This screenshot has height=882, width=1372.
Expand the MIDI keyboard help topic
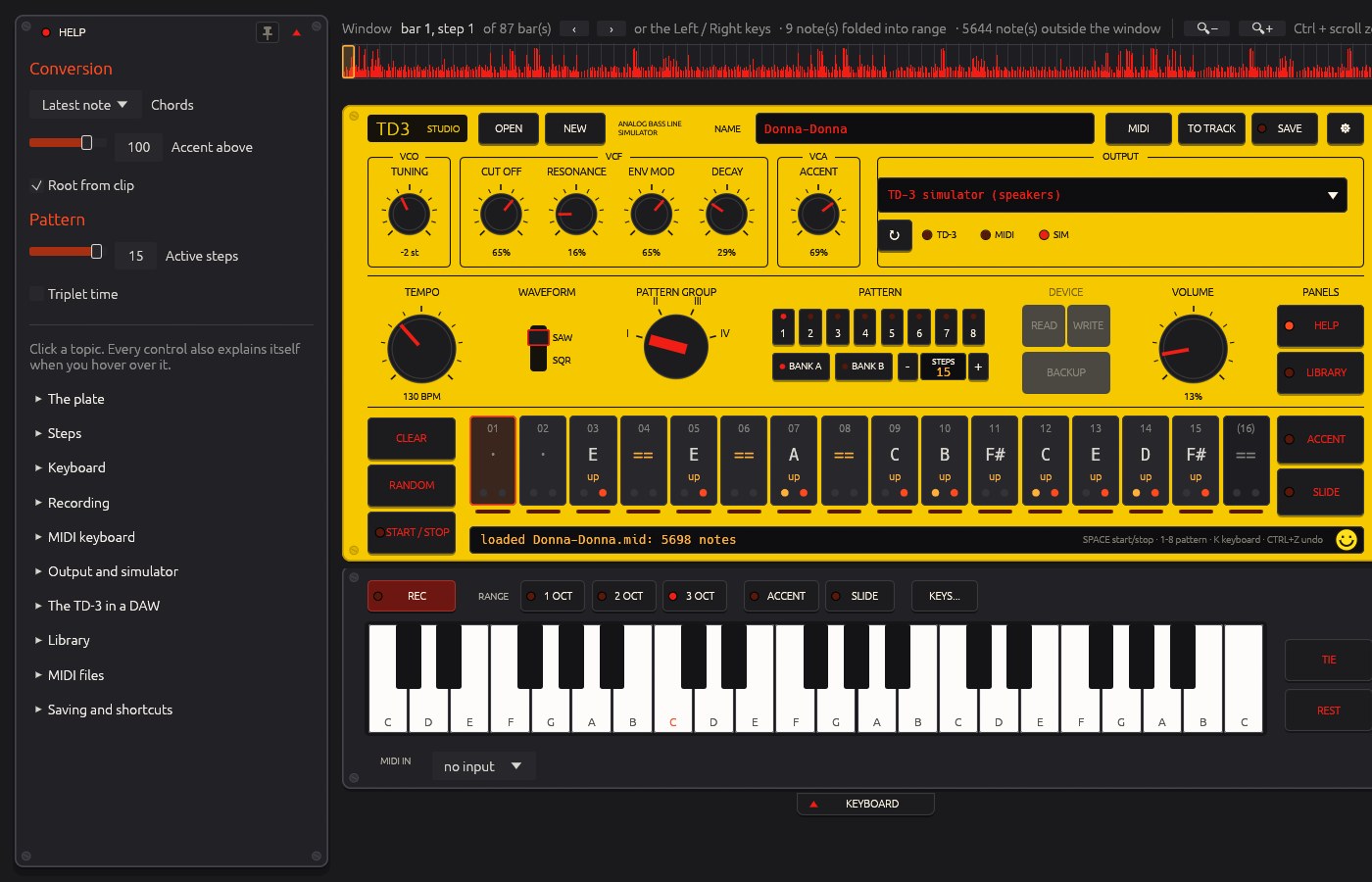tap(91, 537)
